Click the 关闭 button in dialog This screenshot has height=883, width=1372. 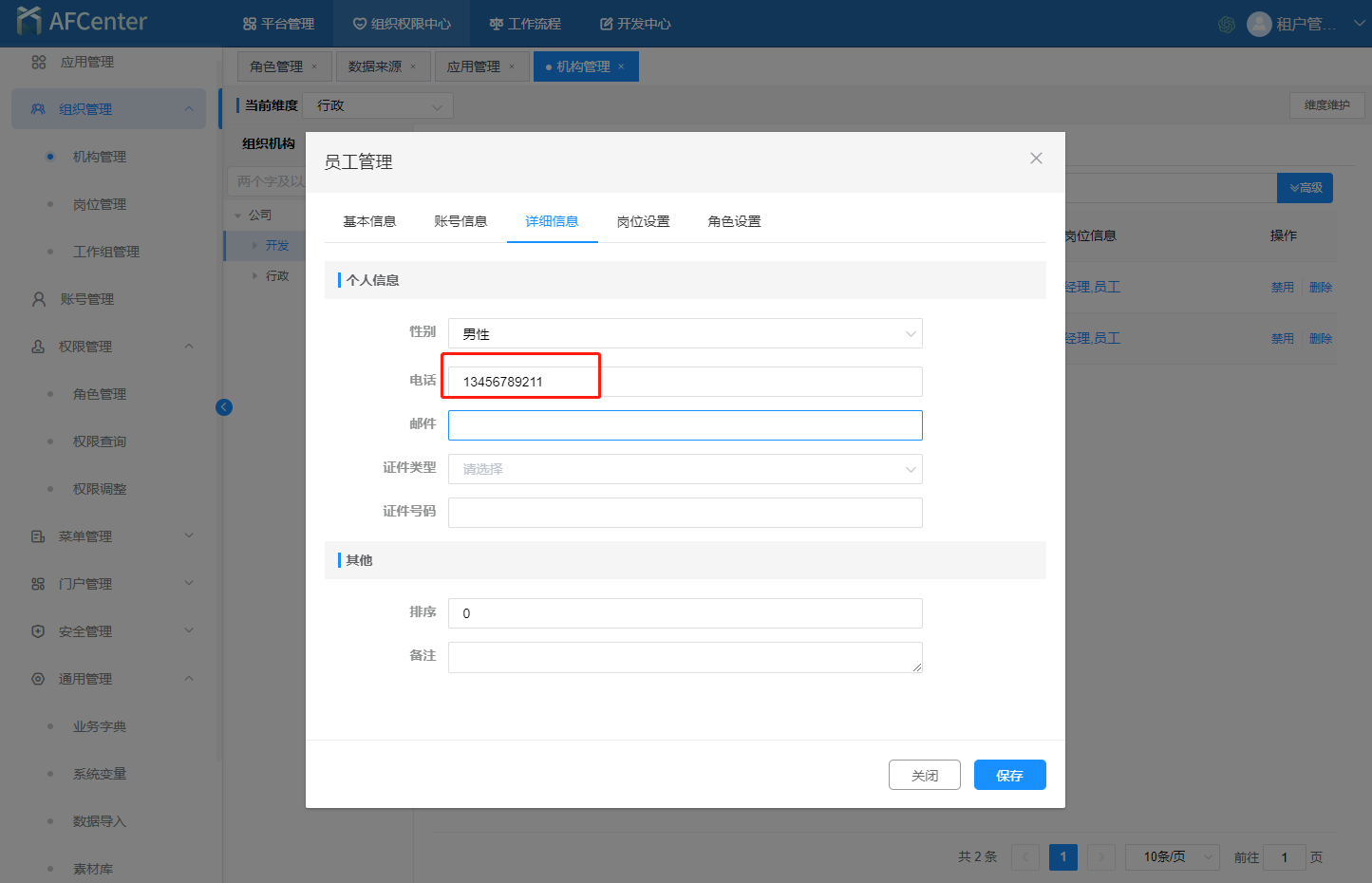924,775
